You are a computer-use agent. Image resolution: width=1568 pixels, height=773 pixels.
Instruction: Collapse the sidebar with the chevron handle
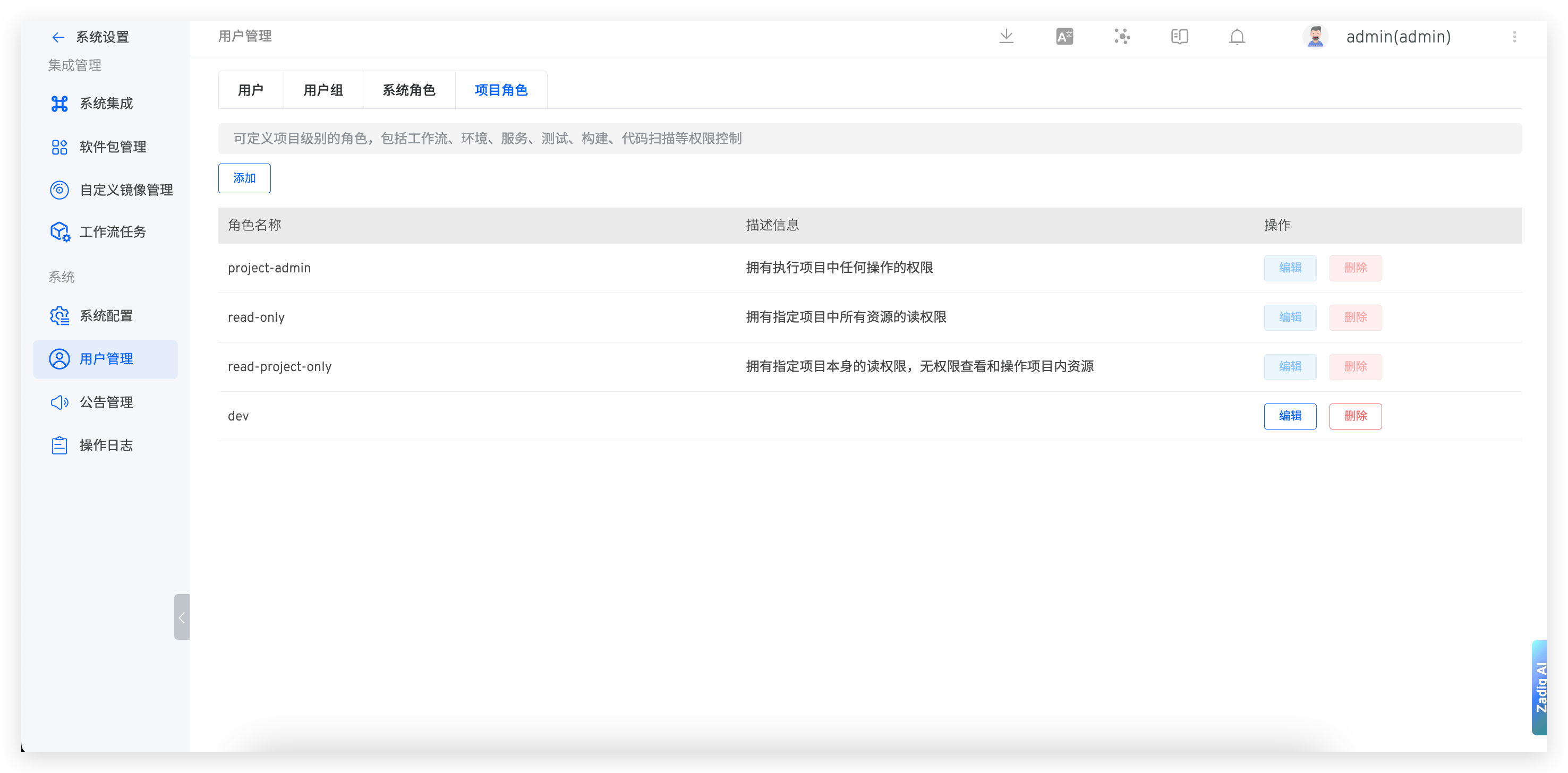click(x=181, y=617)
